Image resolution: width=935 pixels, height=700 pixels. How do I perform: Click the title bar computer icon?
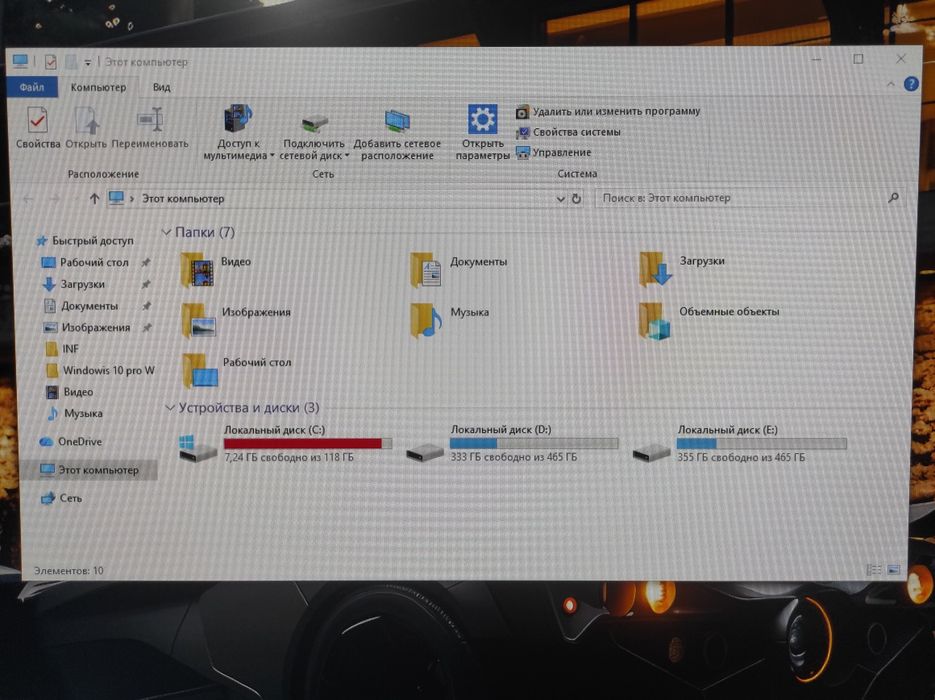[x=20, y=61]
